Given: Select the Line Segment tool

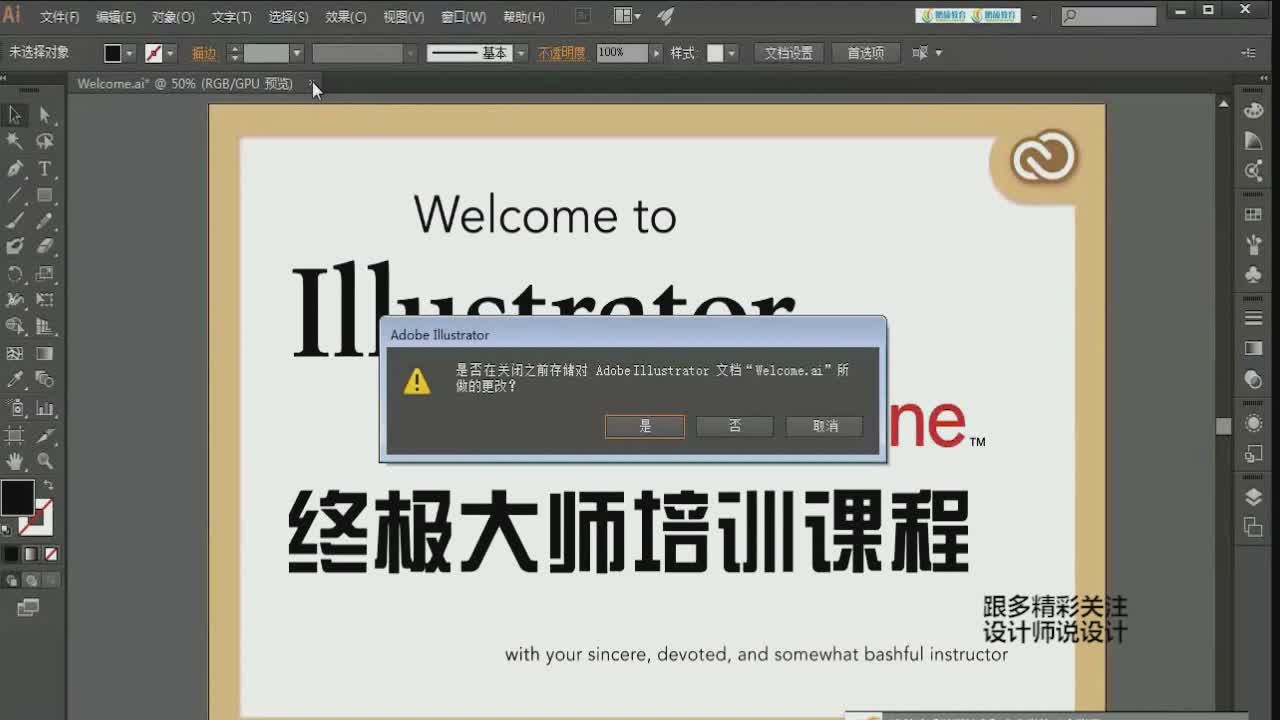Looking at the screenshot, I should 15,195.
